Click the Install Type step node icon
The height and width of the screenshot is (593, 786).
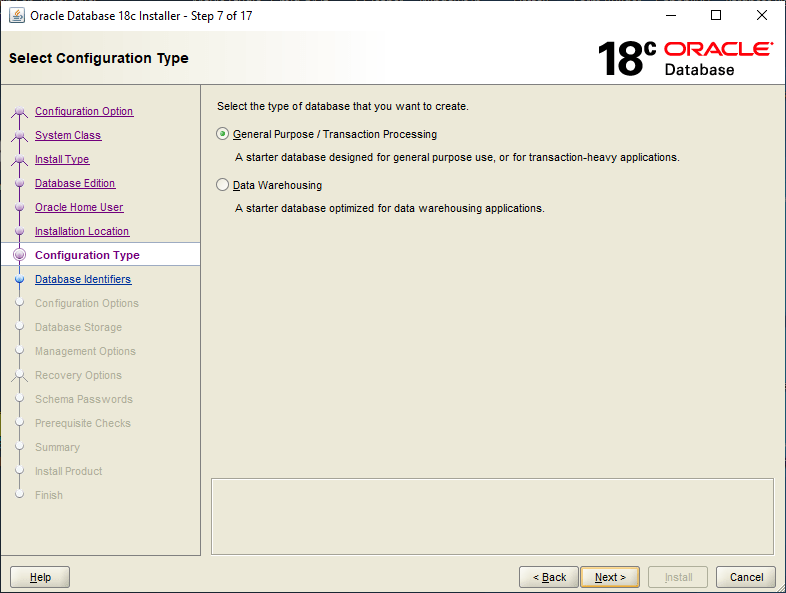pos(20,160)
